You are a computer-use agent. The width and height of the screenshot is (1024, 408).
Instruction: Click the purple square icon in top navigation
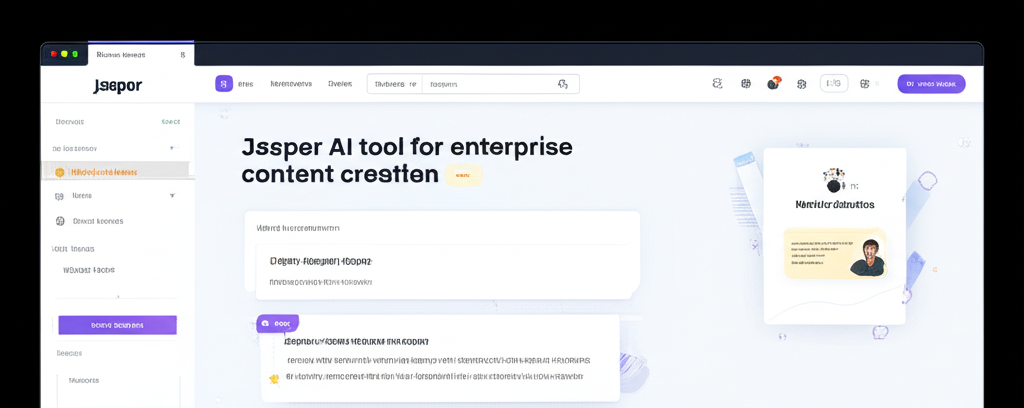224,84
